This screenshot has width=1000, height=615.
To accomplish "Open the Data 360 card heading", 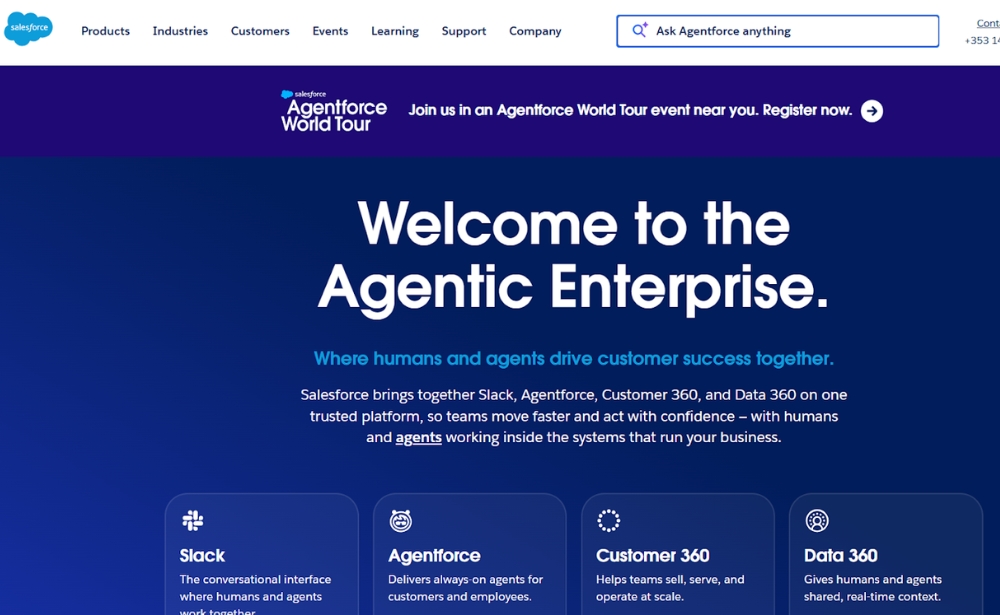I will [841, 555].
